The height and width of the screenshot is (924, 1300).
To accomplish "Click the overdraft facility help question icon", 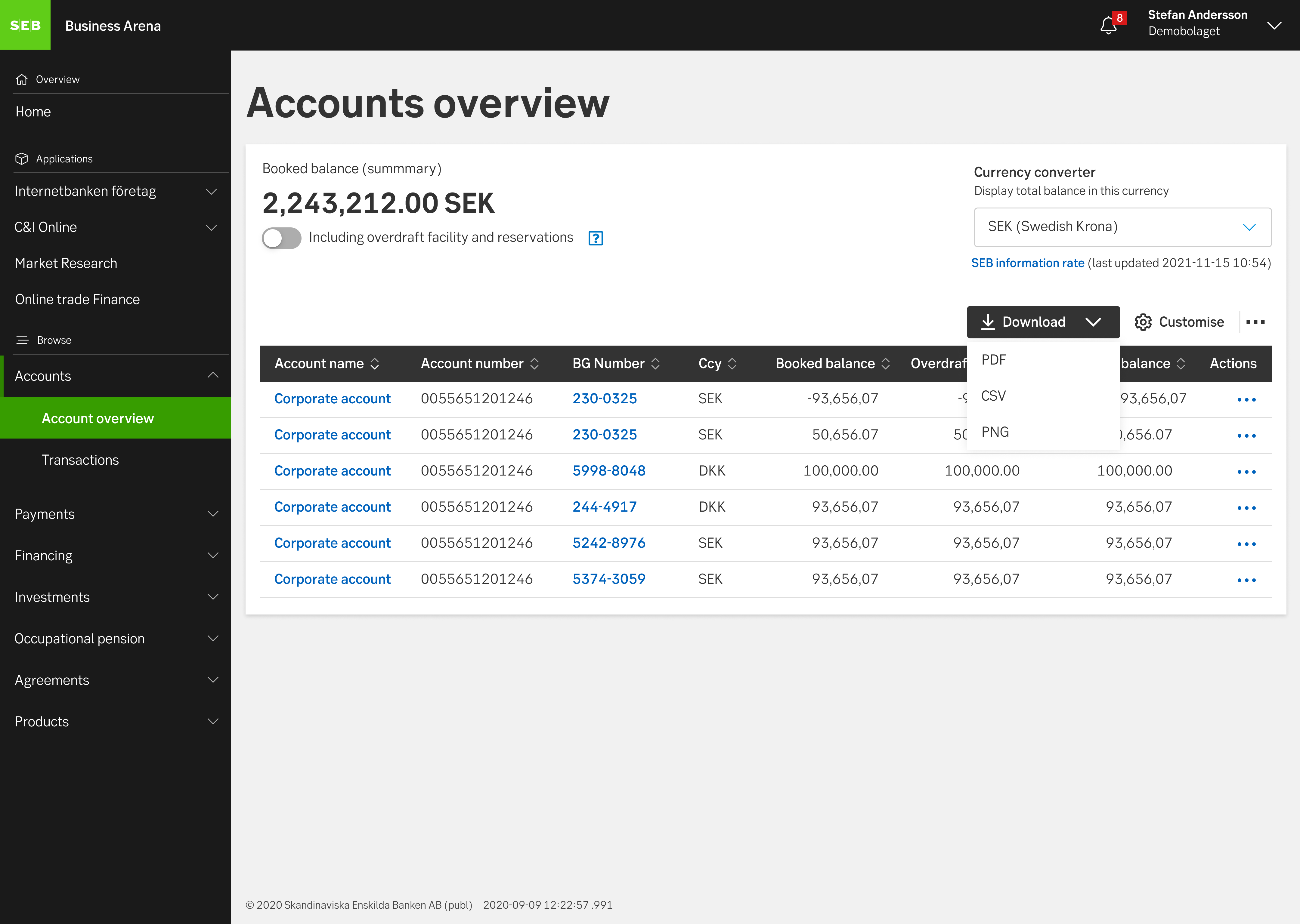I will pos(595,238).
